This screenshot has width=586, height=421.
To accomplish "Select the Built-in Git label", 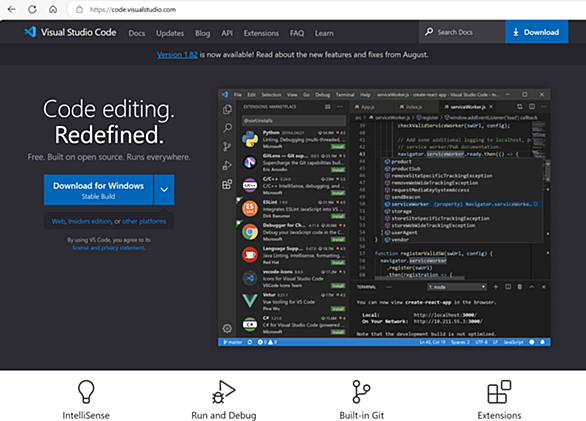I will (361, 415).
